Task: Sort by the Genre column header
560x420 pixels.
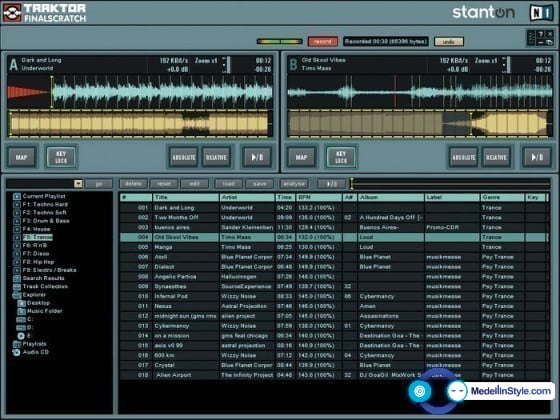Action: [x=502, y=198]
